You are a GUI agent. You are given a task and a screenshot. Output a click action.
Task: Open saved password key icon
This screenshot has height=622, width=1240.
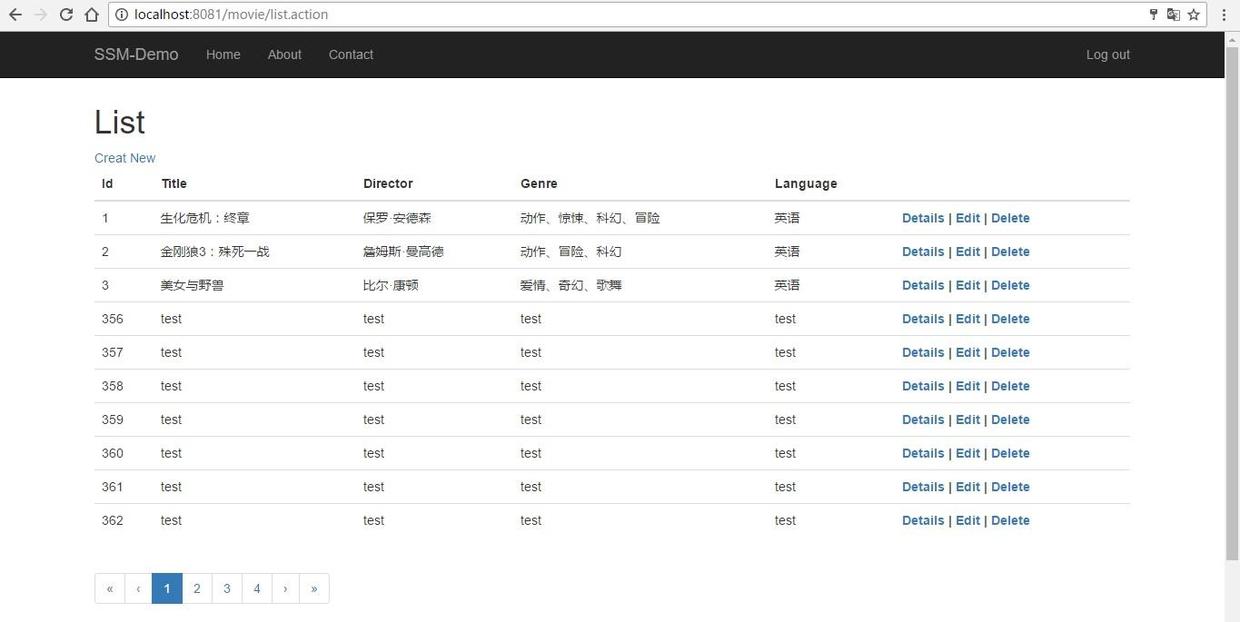coord(1153,15)
